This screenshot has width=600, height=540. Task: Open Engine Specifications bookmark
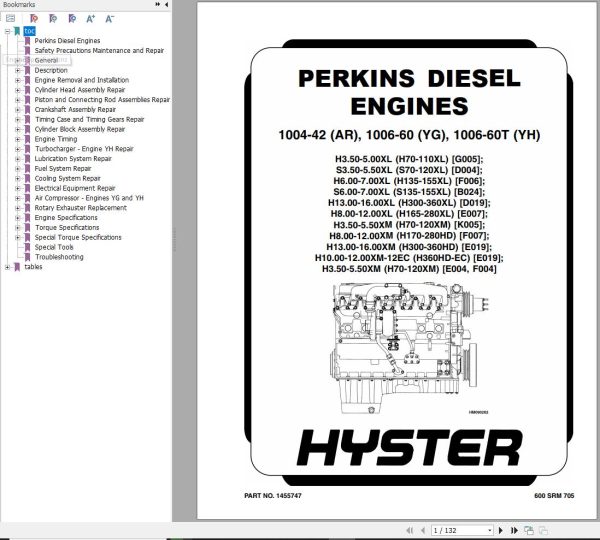coord(66,218)
